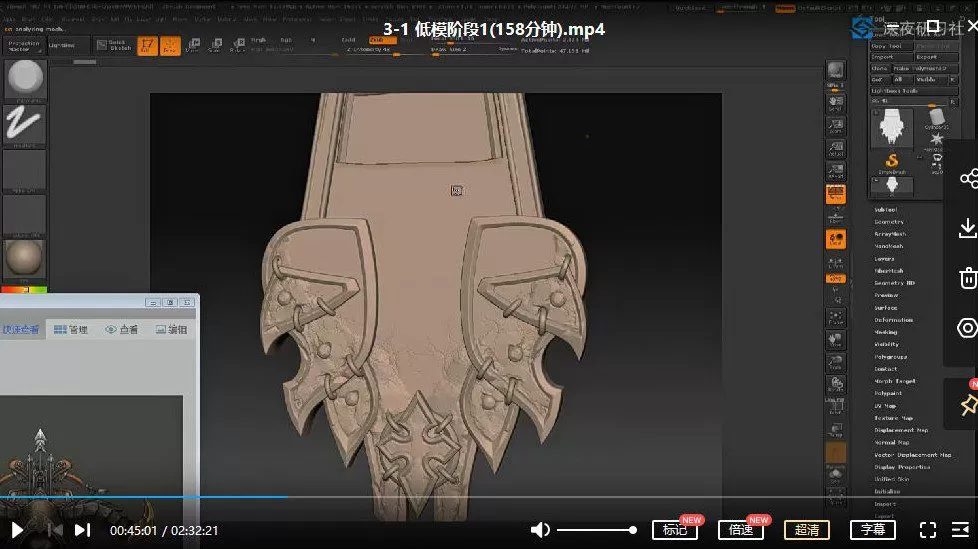This screenshot has height=549, width=978.
Task: Skip to the next video
Action: 82,530
